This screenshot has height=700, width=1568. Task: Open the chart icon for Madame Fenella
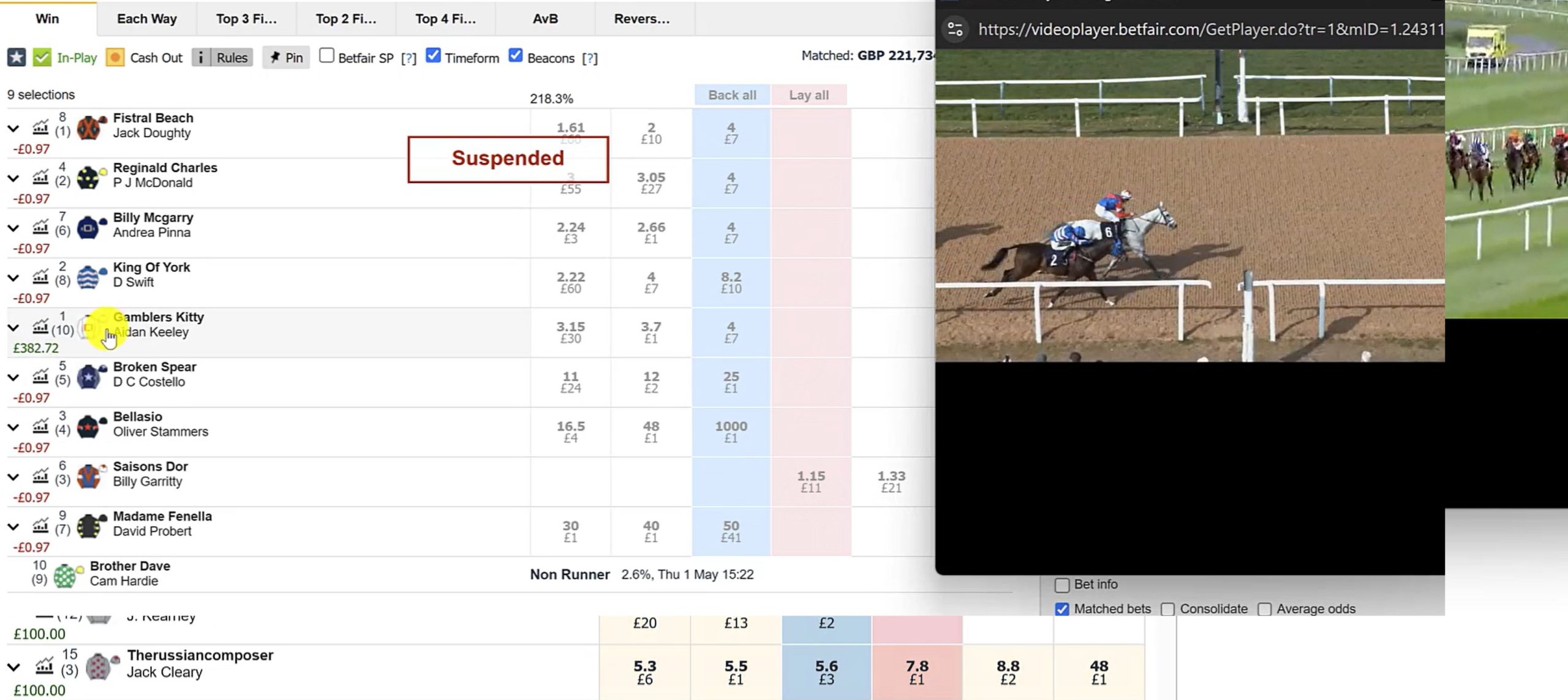point(40,526)
